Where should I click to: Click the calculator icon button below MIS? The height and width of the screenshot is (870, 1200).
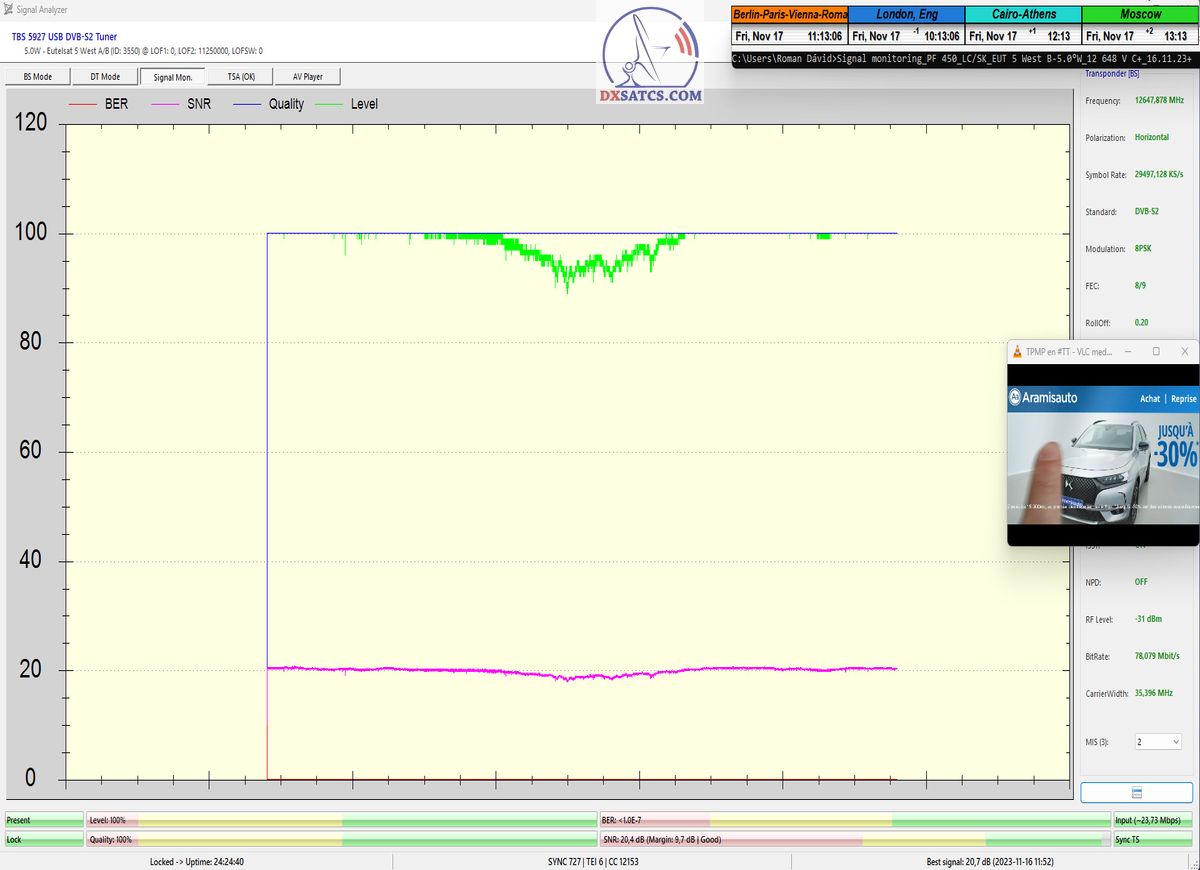click(1136, 792)
